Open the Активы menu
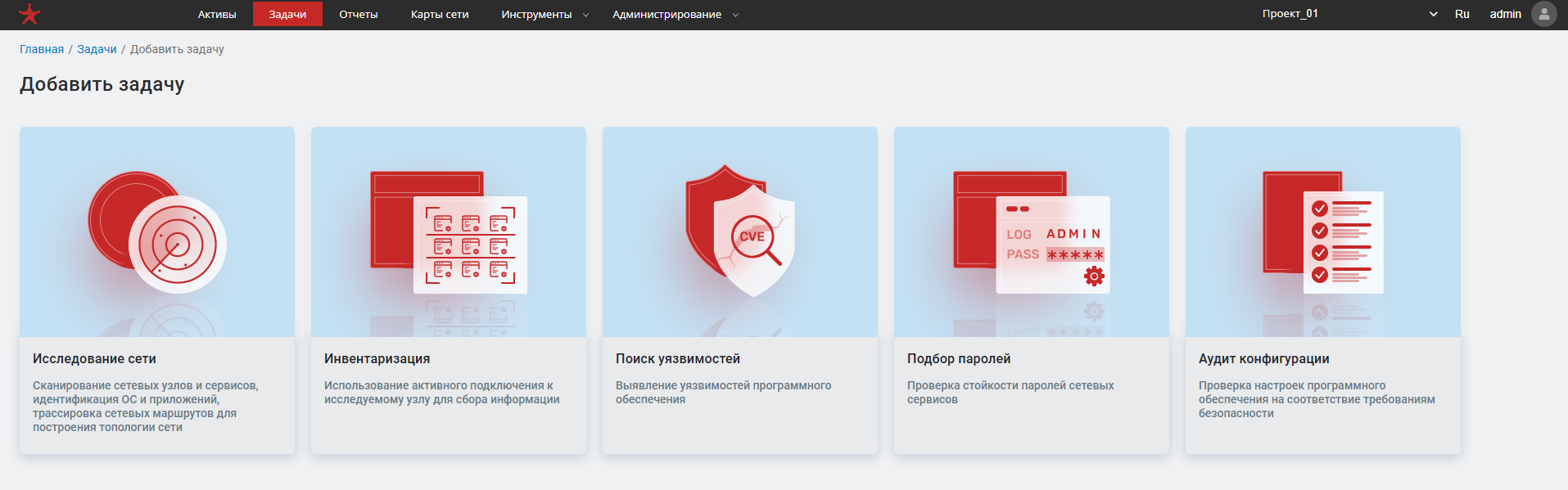Viewport: 1568px width, 490px height. click(217, 14)
